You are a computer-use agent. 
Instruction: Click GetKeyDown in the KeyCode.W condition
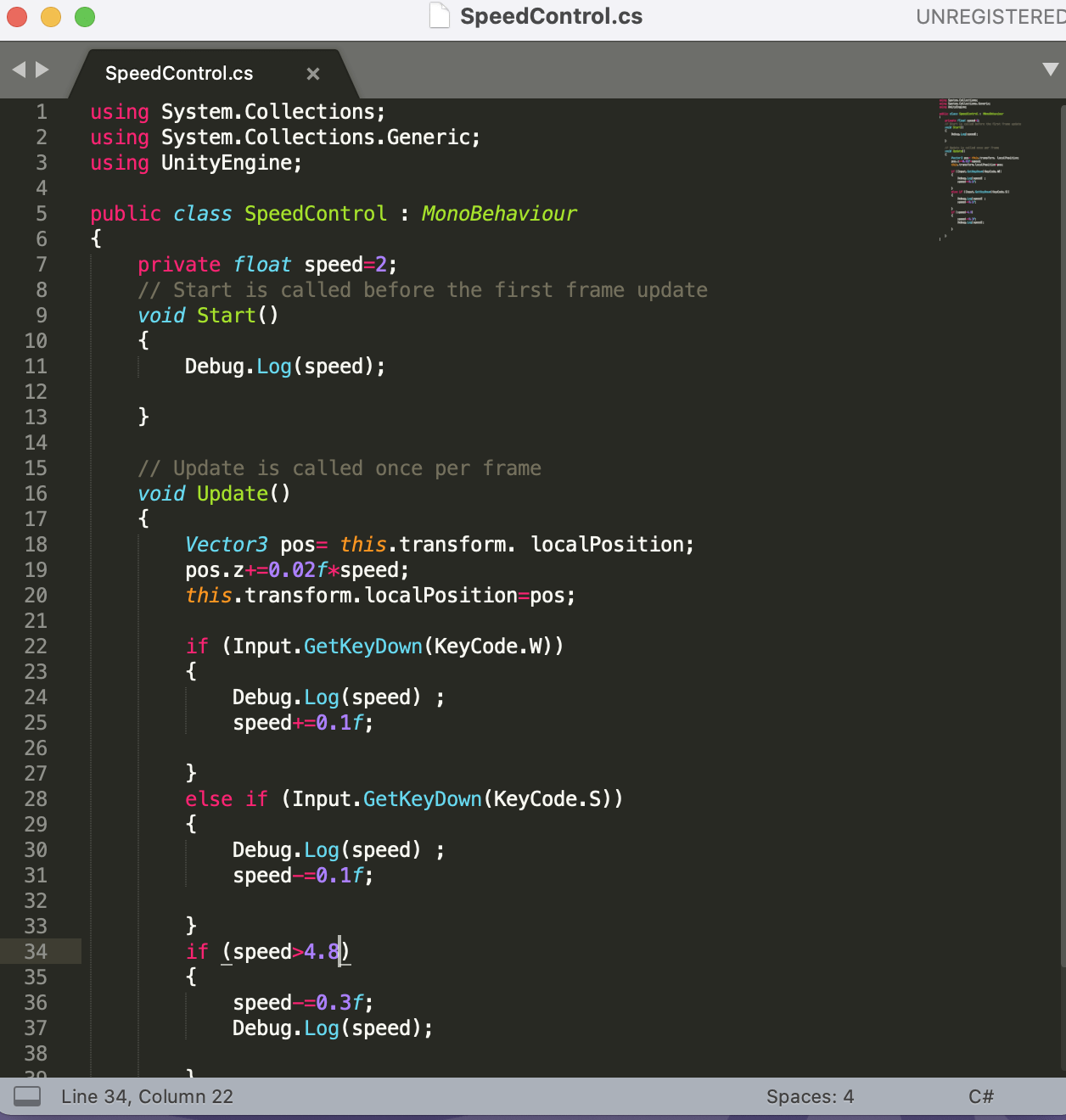point(362,647)
